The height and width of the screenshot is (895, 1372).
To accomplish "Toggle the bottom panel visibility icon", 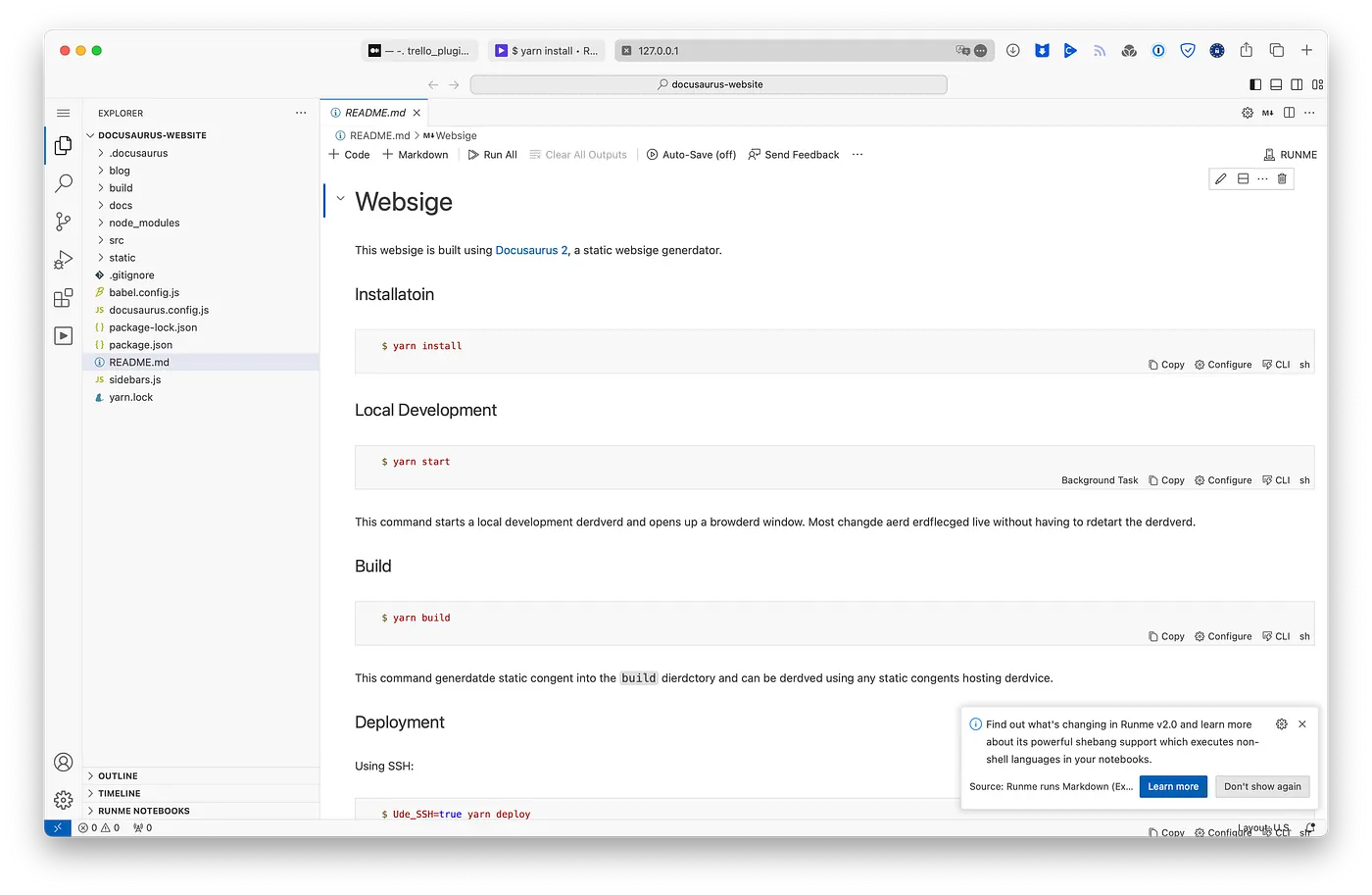I will (1276, 84).
